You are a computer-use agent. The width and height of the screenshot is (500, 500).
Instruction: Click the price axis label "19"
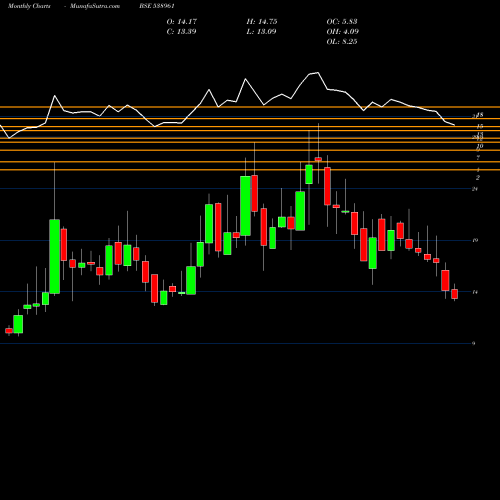pos(475,240)
